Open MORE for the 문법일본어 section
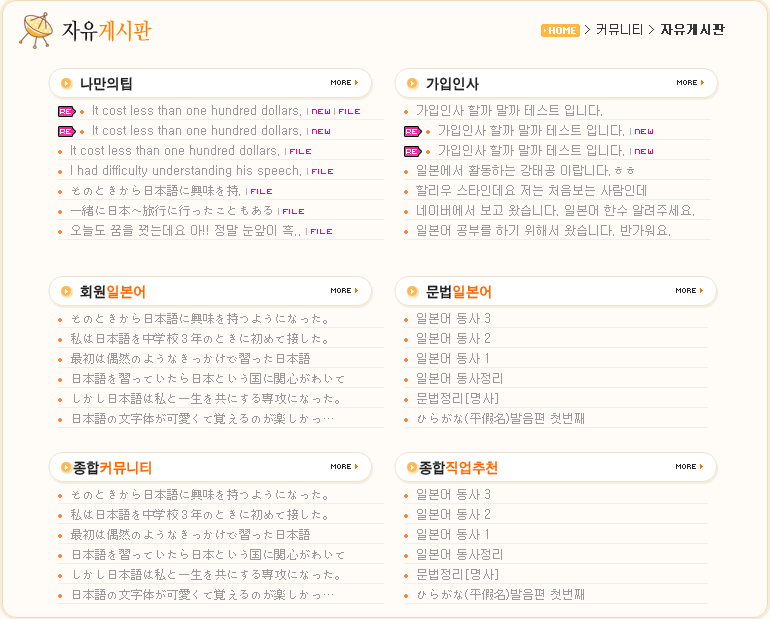770x619 pixels. [690, 291]
